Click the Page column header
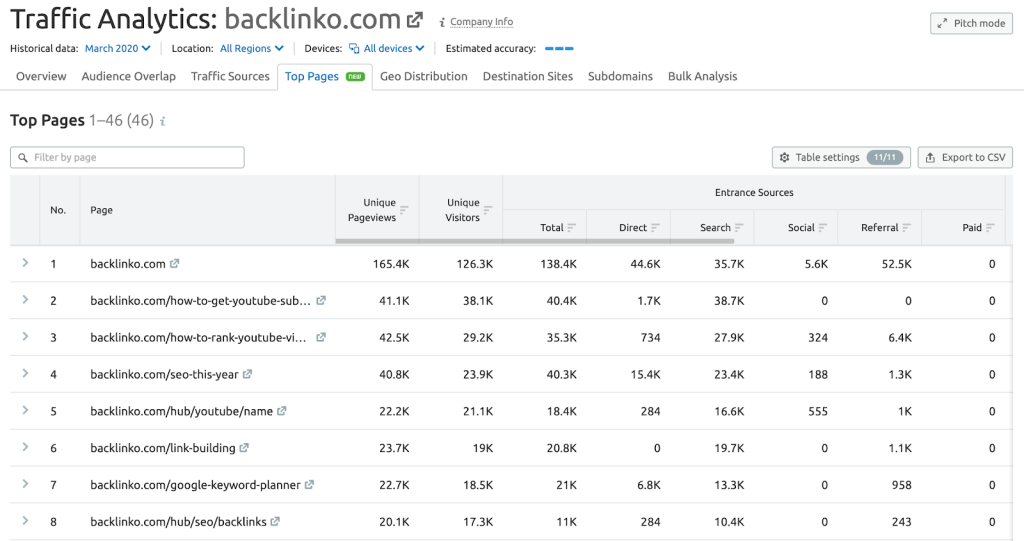The width and height of the screenshot is (1024, 541). pos(101,210)
